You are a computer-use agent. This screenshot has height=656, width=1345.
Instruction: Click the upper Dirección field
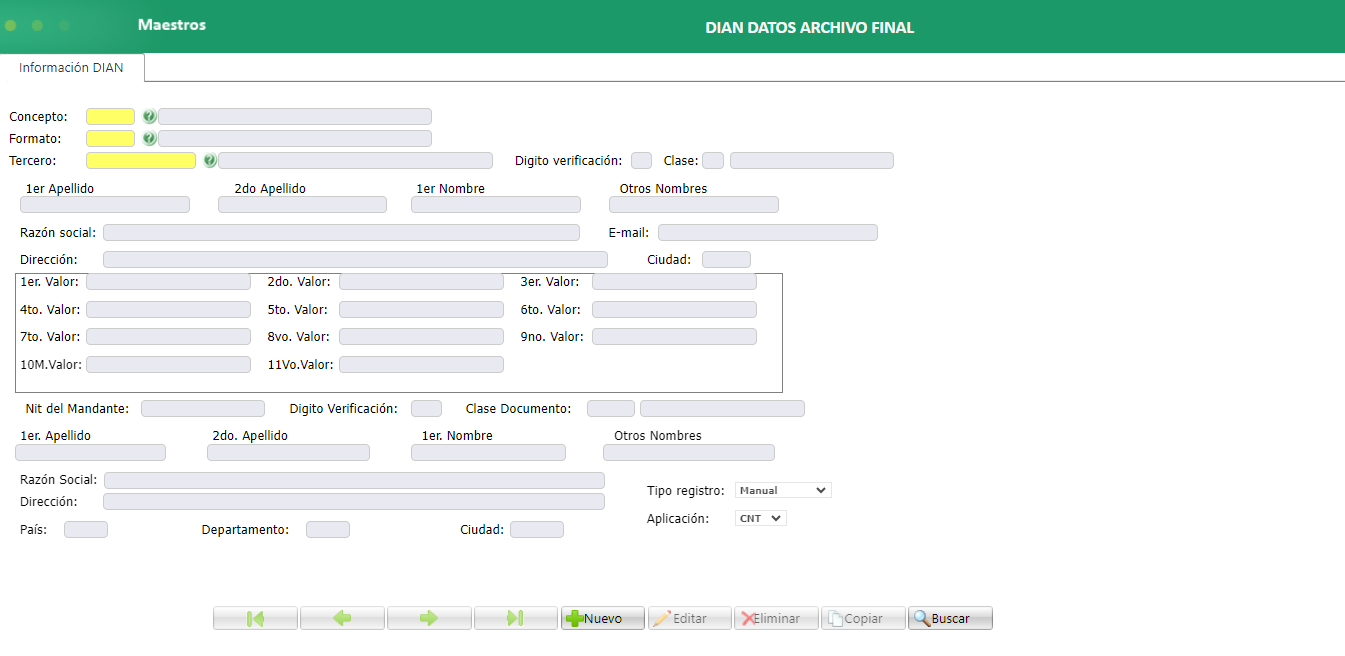(355, 260)
